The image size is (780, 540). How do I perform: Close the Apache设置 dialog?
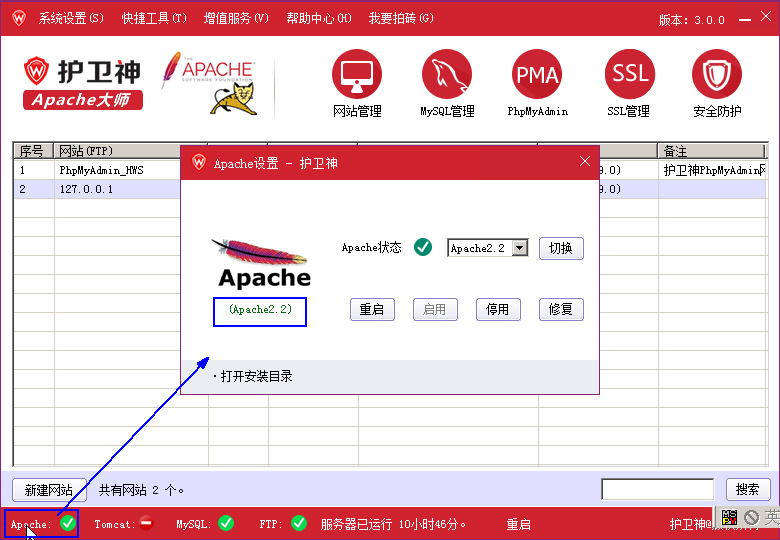point(585,161)
